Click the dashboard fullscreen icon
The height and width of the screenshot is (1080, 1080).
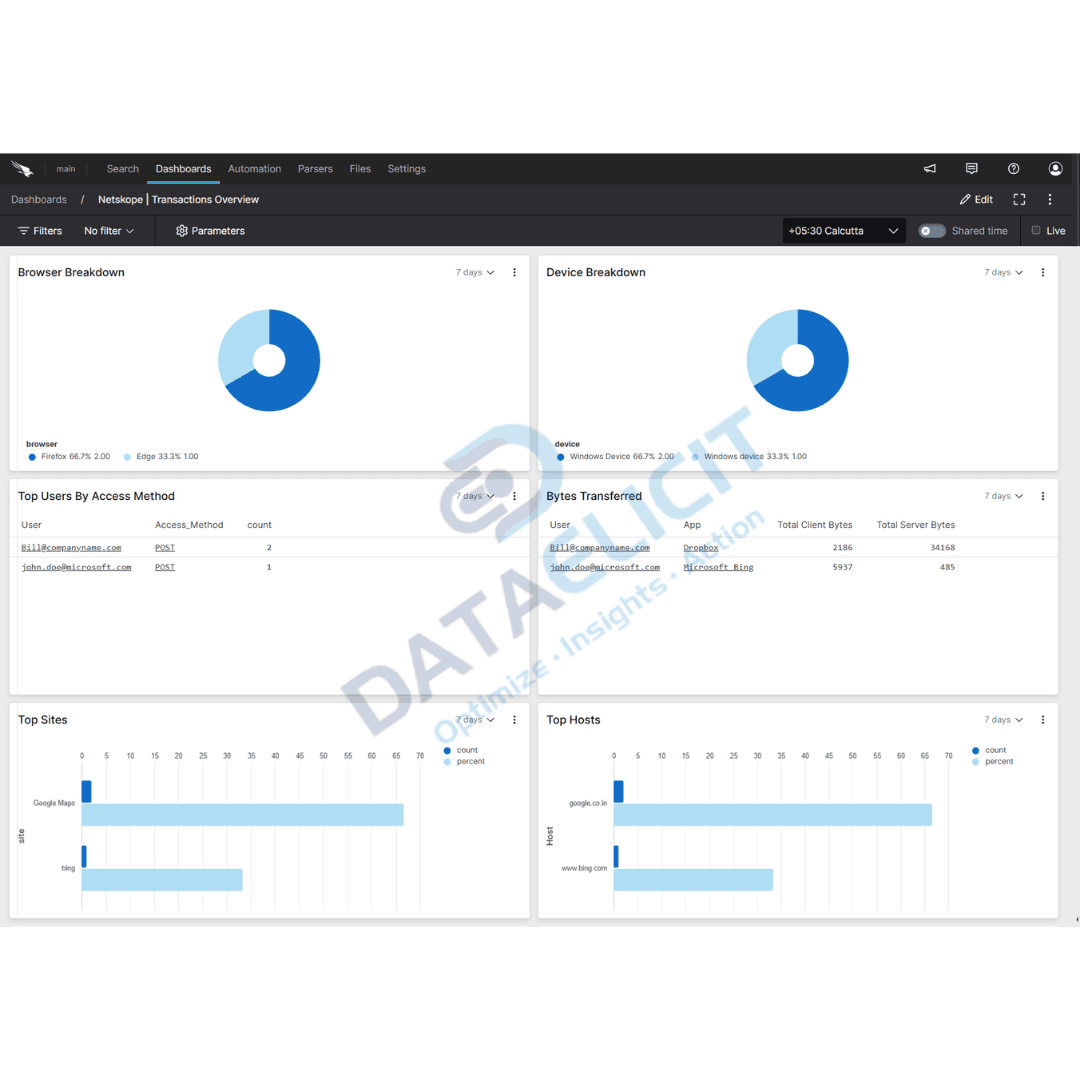click(x=1019, y=199)
